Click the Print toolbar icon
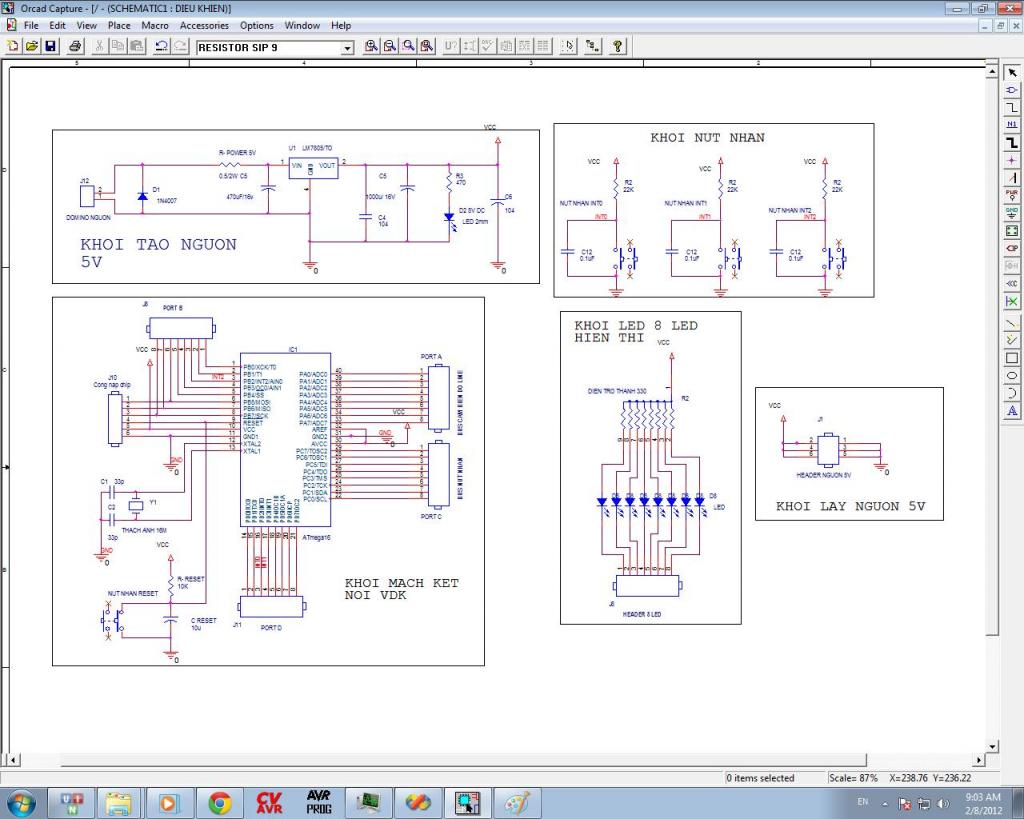The width and height of the screenshot is (1024, 819). (x=76, y=47)
